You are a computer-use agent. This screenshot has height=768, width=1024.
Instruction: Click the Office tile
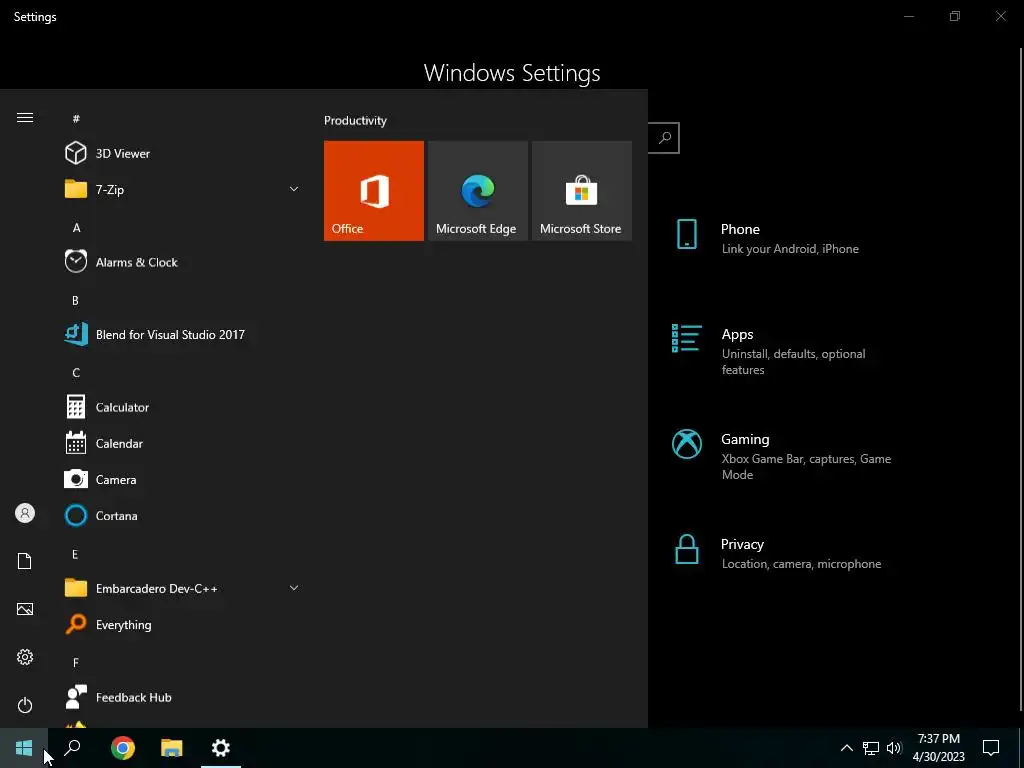(x=374, y=191)
